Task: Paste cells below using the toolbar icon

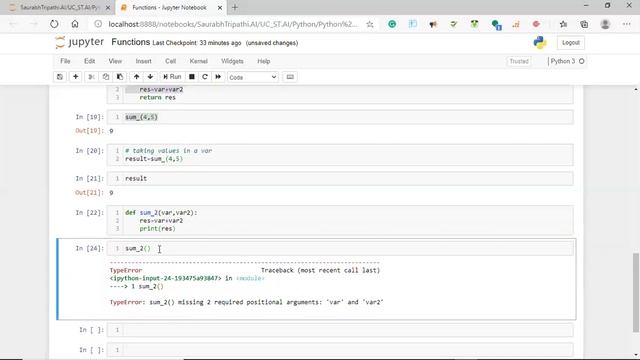Action: [x=120, y=77]
